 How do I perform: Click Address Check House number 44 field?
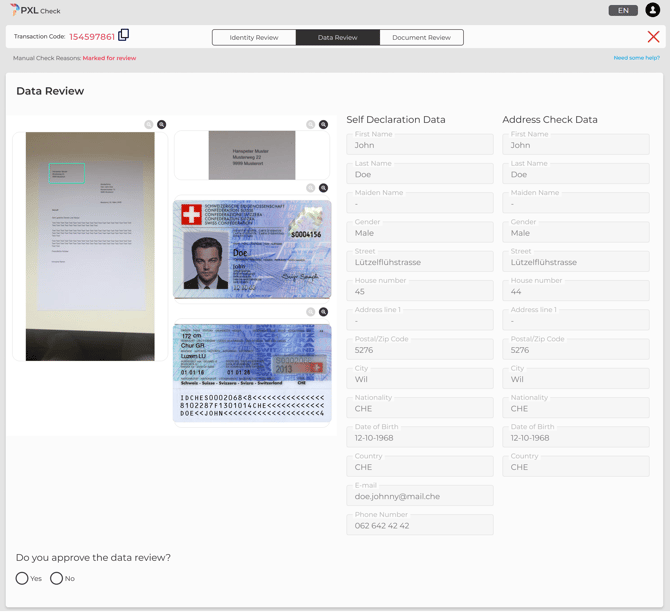(576, 291)
